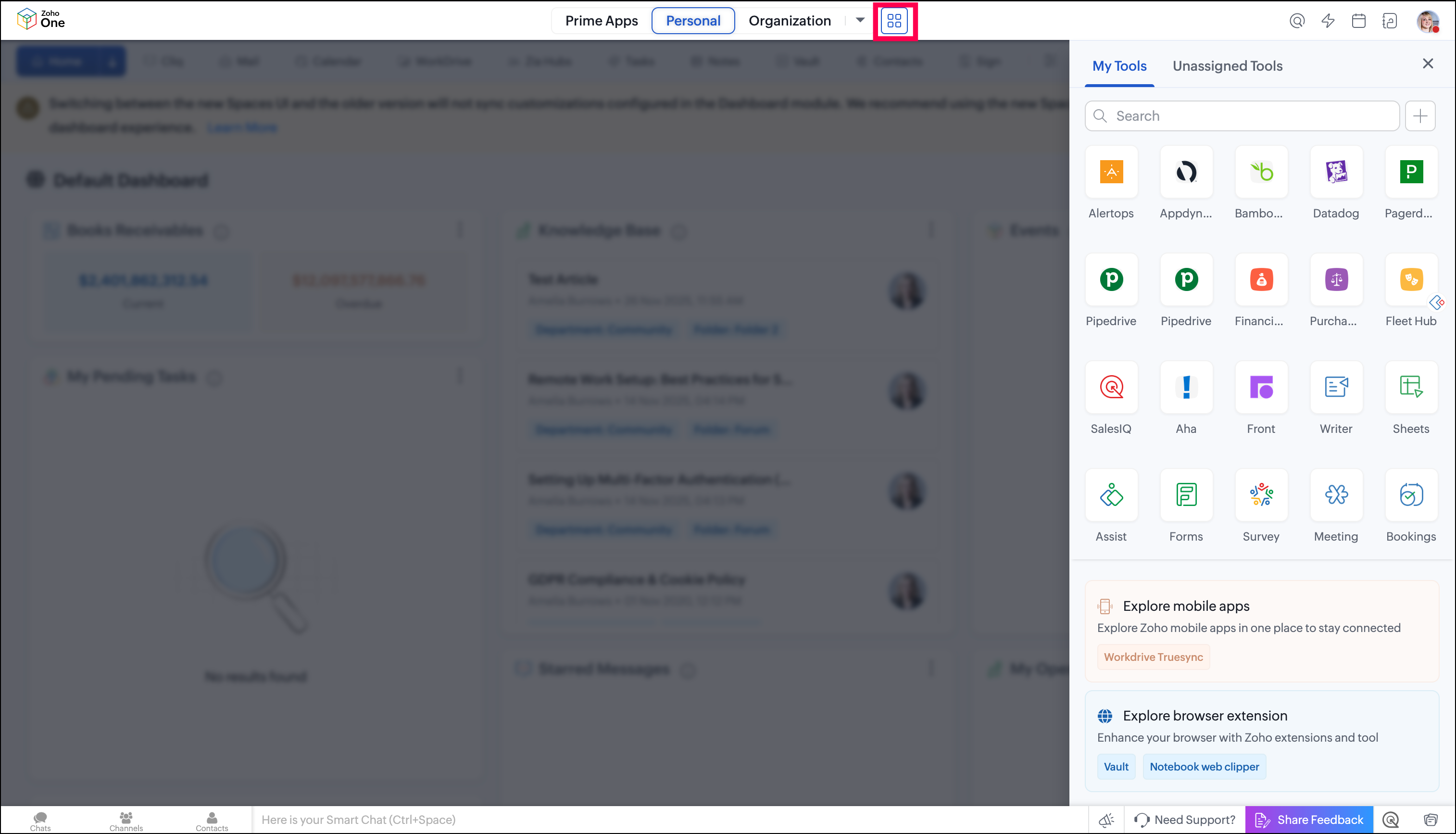Switch to the Prime Apps tab
Viewport: 1456px width, 834px height.
(601, 21)
